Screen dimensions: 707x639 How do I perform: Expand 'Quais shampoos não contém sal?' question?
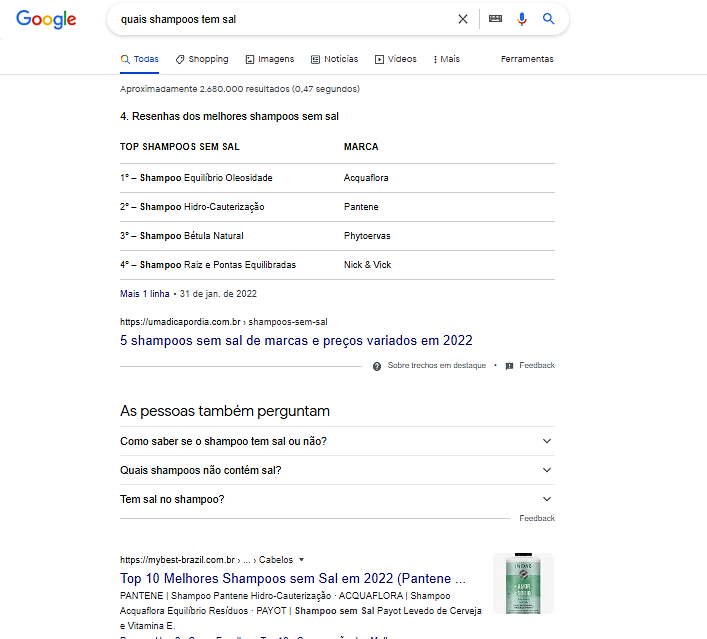(x=546, y=470)
